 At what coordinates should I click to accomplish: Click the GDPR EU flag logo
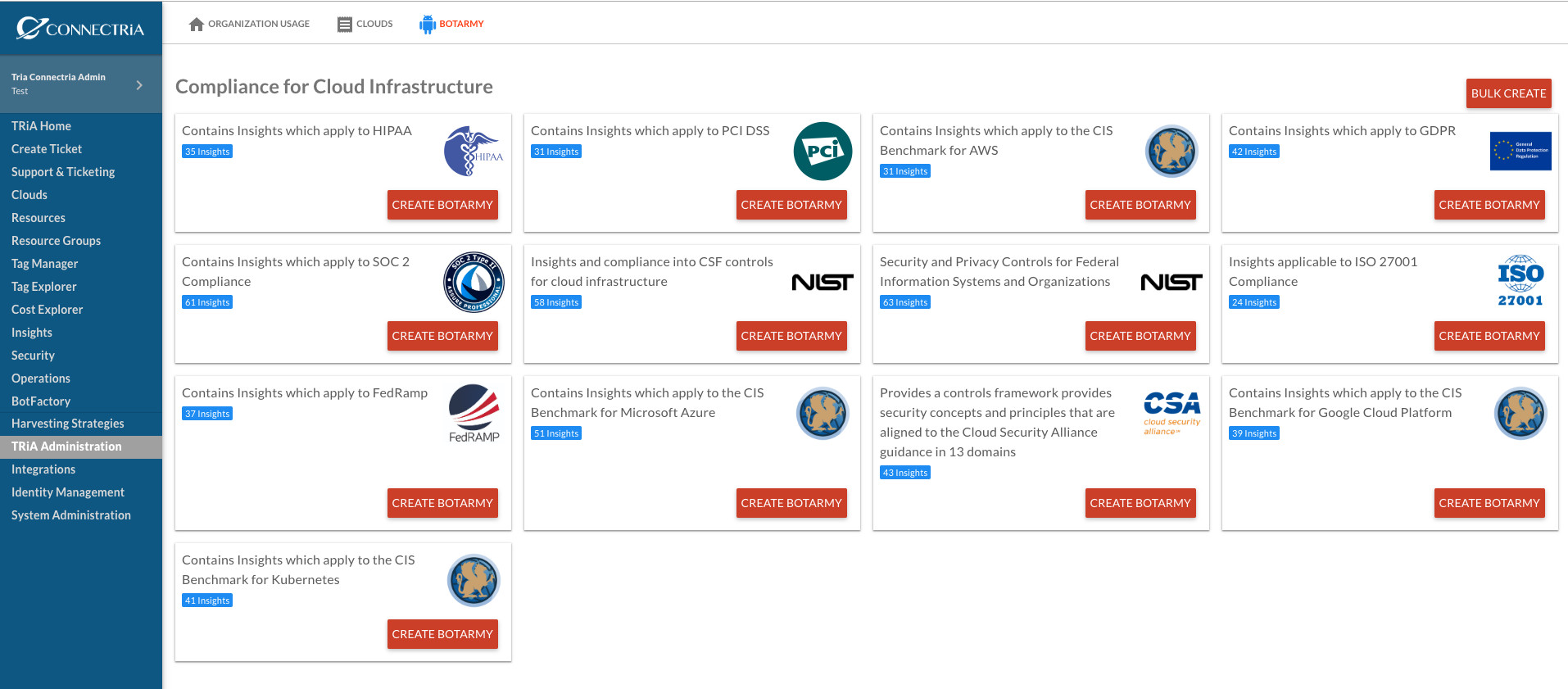[x=1520, y=151]
